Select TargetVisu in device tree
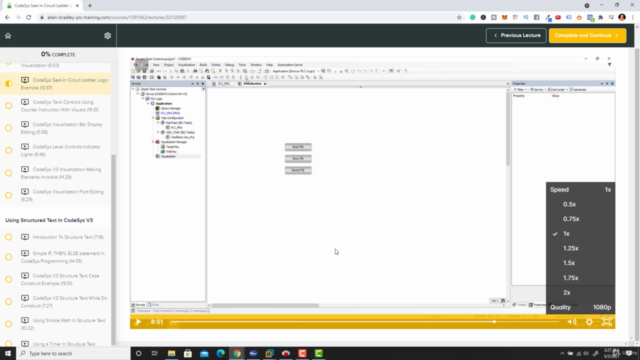The height and width of the screenshot is (360, 640). pyautogui.click(x=172, y=147)
